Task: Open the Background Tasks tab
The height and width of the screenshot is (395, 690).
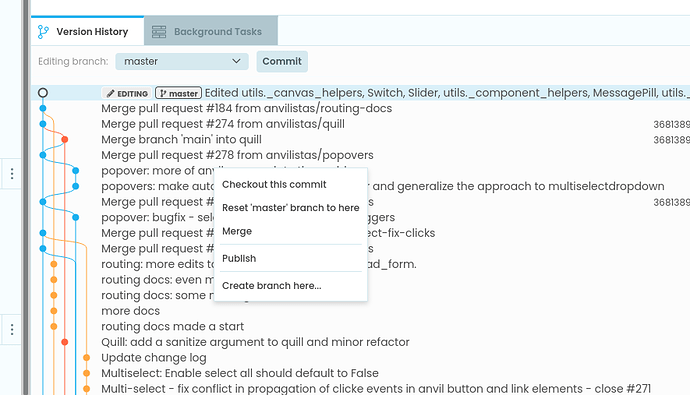Action: point(211,31)
